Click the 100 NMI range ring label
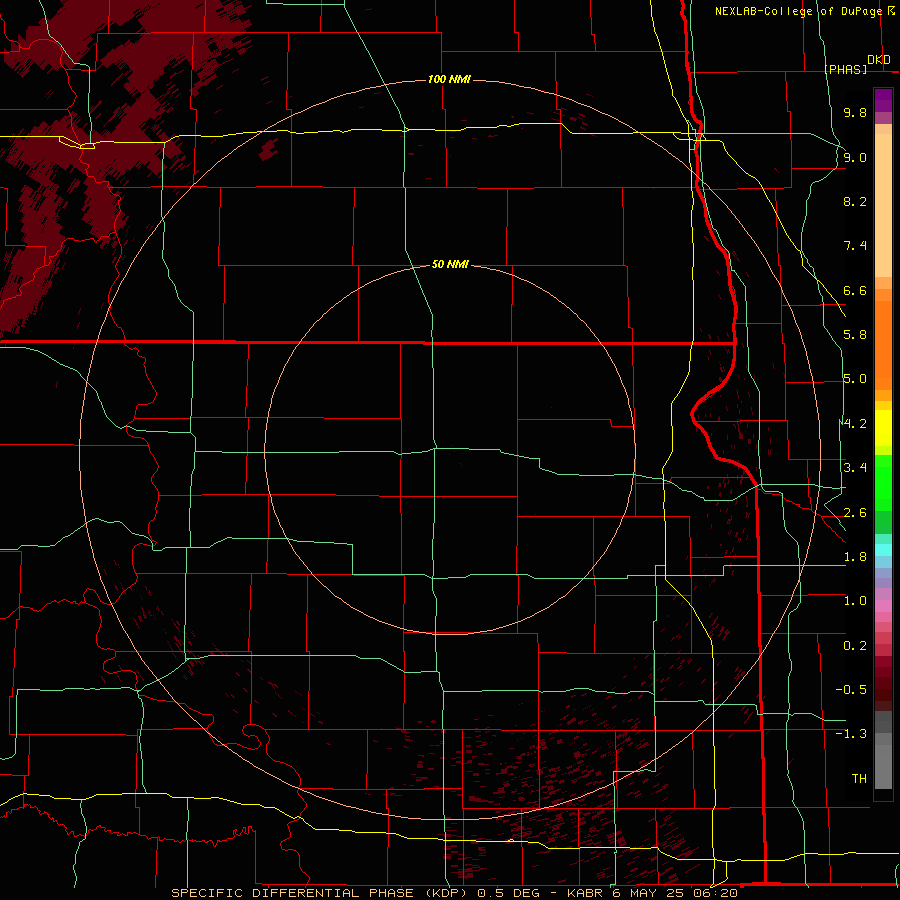900x900 pixels. coord(449,79)
